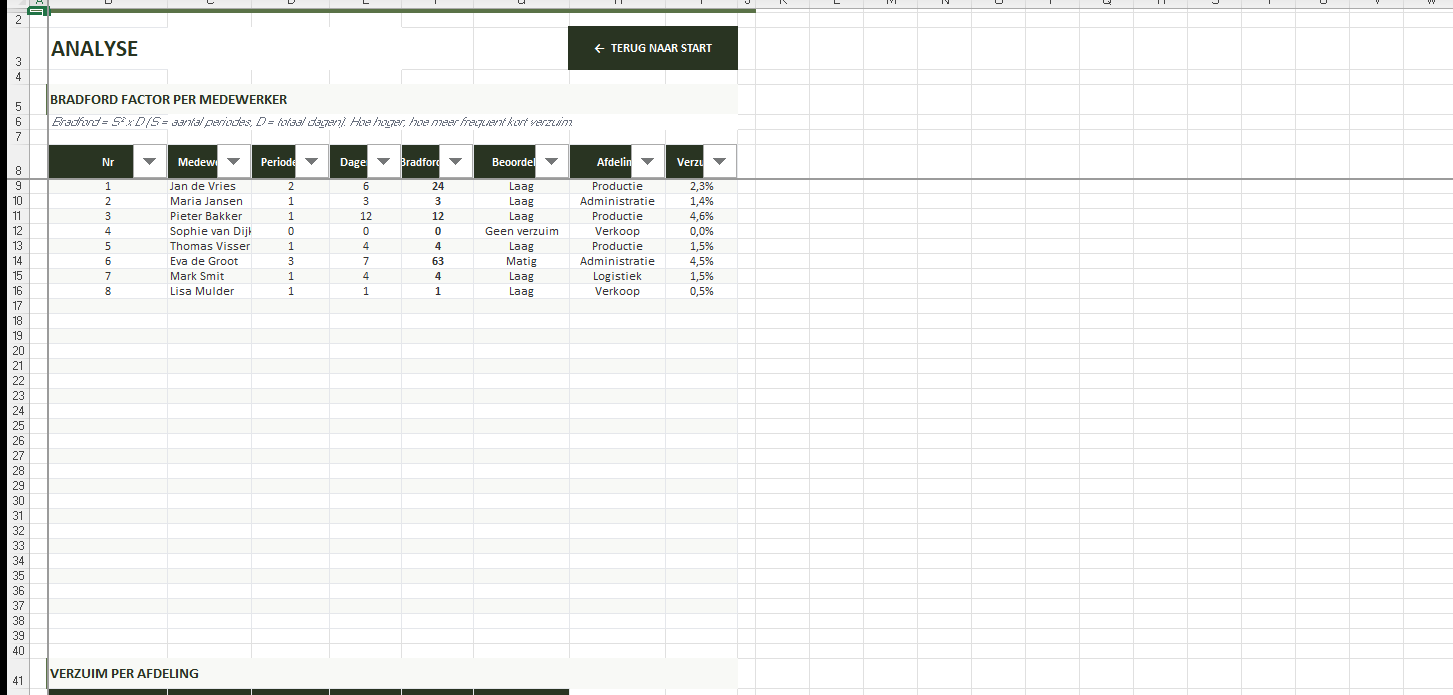
Task: Select the ANALYSE title cell
Action: 95,49
